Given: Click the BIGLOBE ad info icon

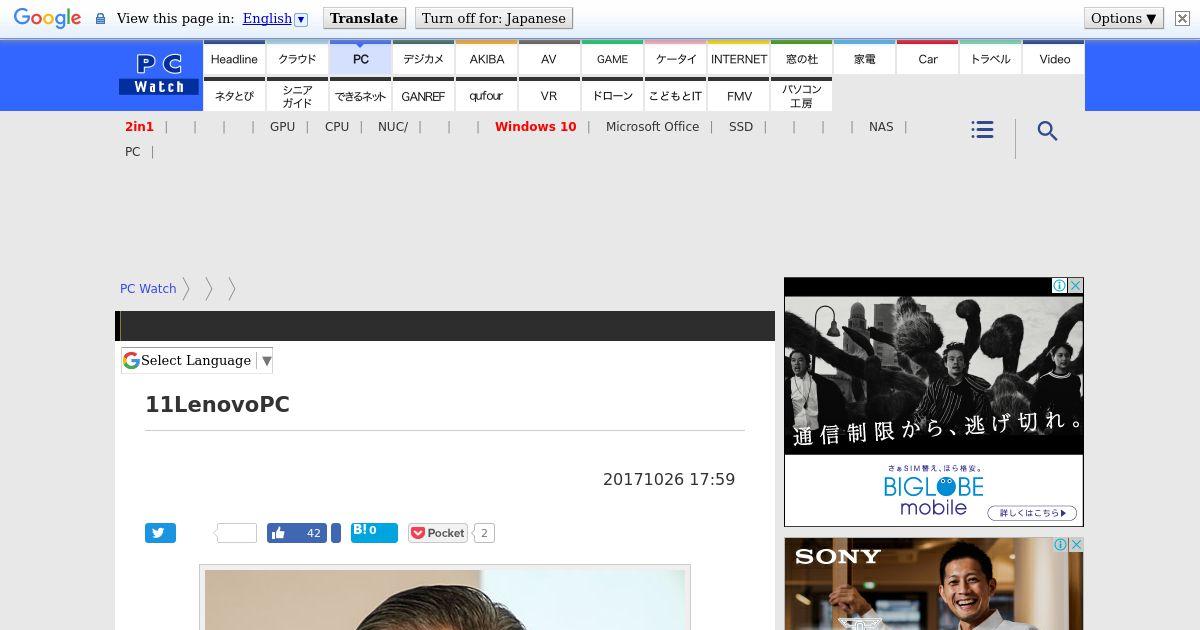Looking at the screenshot, I should (x=1060, y=286).
